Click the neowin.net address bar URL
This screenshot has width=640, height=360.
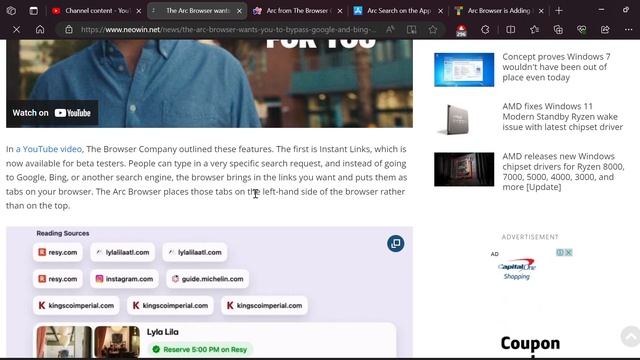click(x=228, y=29)
